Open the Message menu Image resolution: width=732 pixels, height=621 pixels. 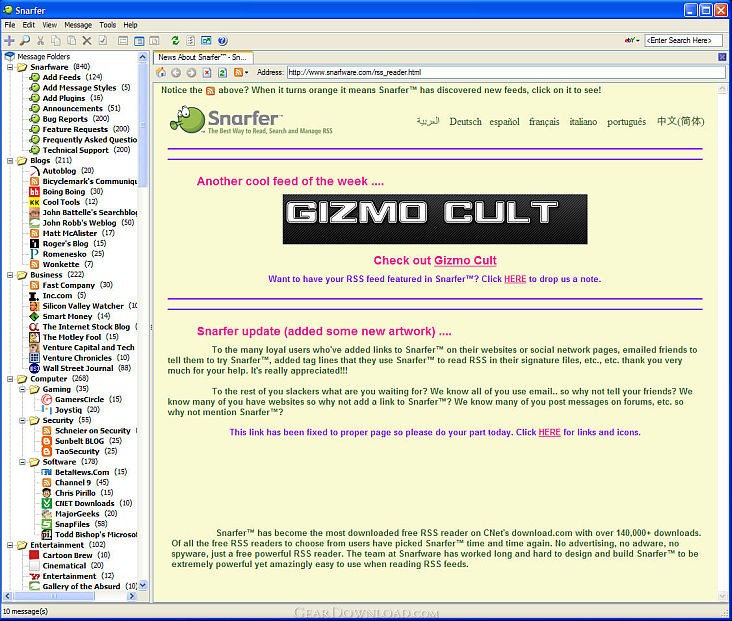78,25
